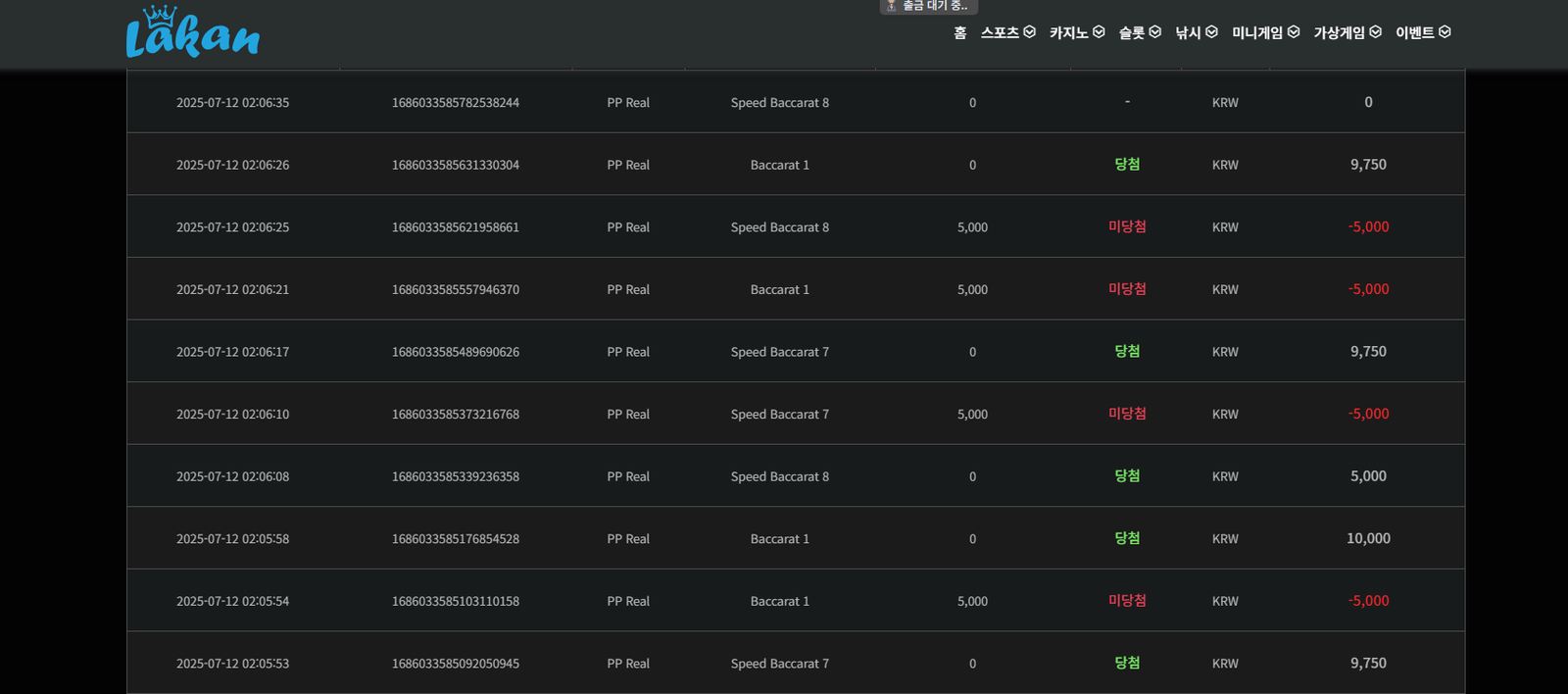Click the chevron icon beside 미니게임
The image size is (1568, 694).
point(1294,32)
